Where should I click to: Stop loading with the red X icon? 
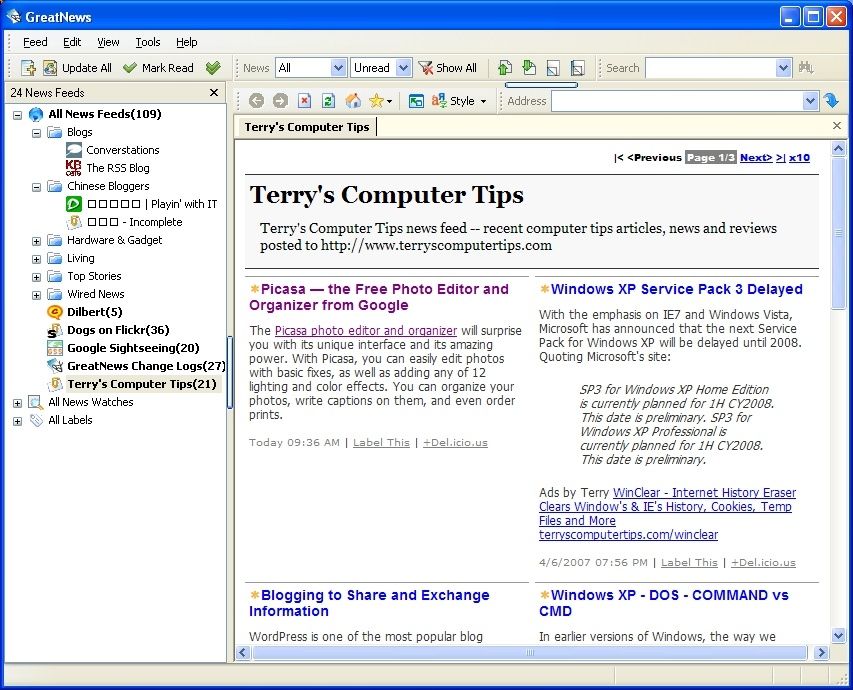(305, 101)
